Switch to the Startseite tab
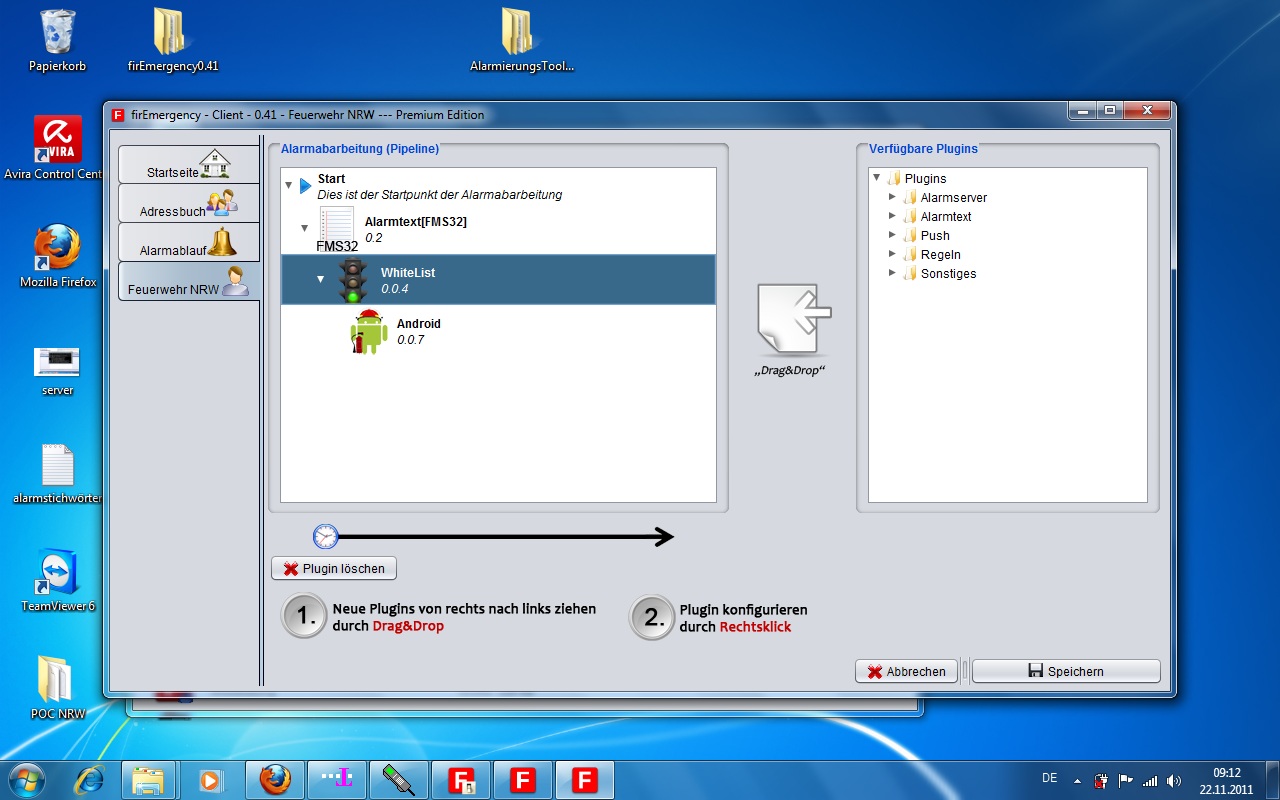The height and width of the screenshot is (800, 1280). (188, 165)
